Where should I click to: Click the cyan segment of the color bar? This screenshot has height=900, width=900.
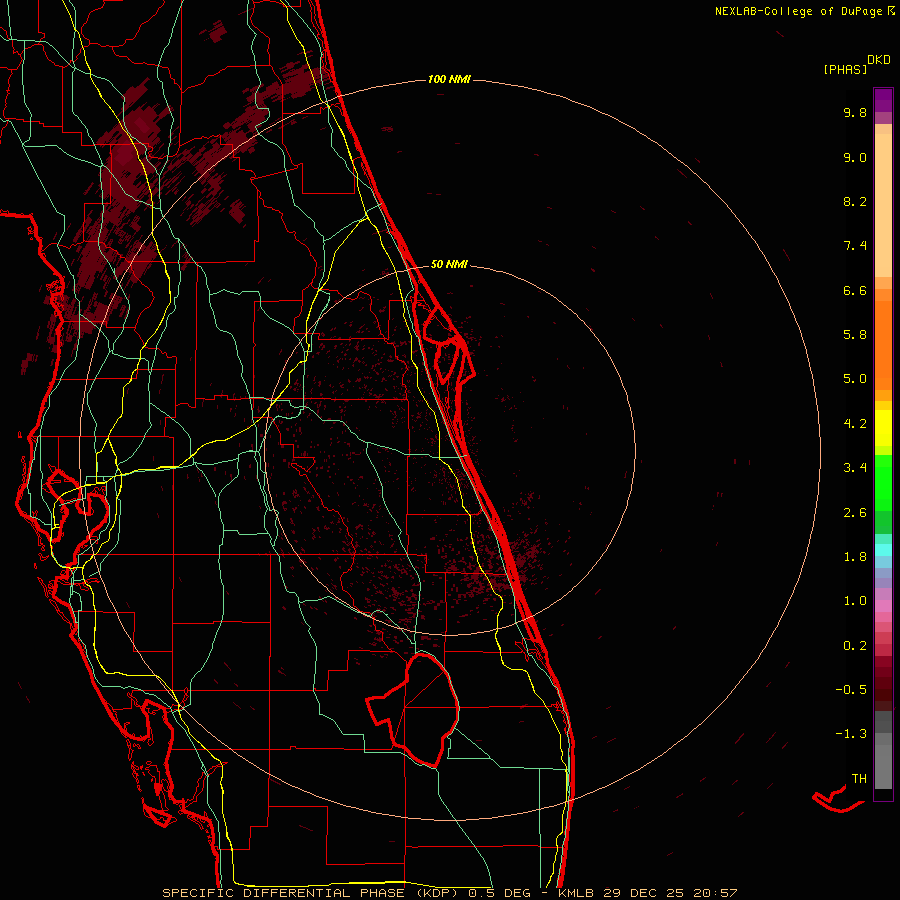(x=883, y=550)
